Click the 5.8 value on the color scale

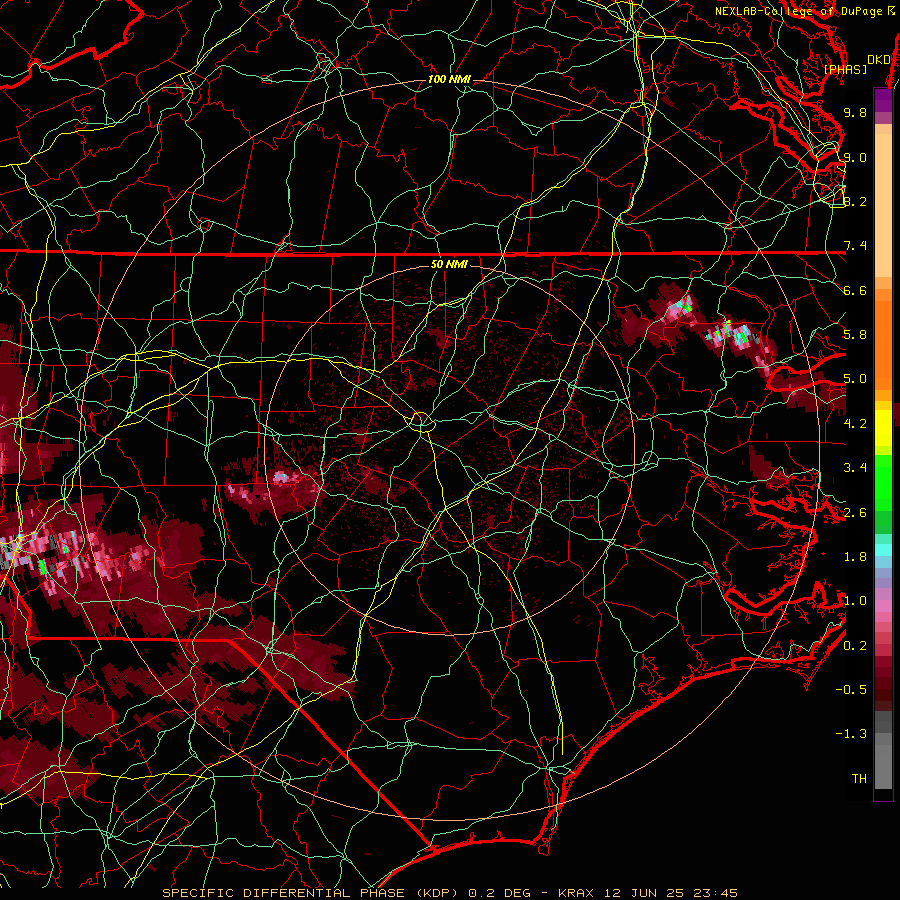pos(855,335)
